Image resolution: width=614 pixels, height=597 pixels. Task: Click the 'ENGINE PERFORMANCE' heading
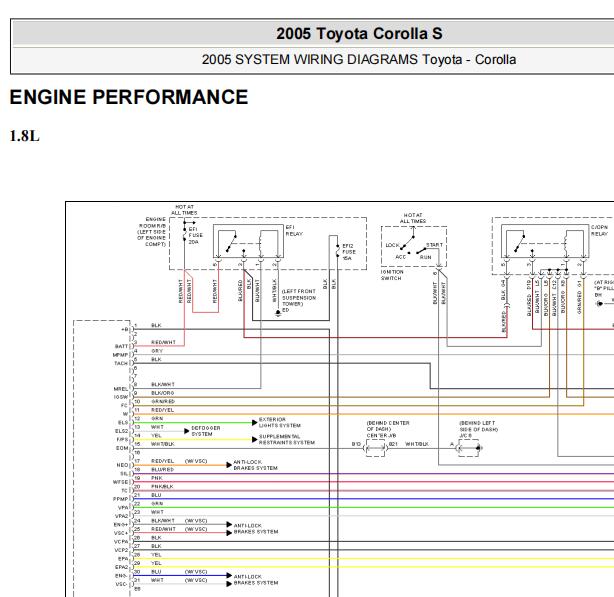129,97
